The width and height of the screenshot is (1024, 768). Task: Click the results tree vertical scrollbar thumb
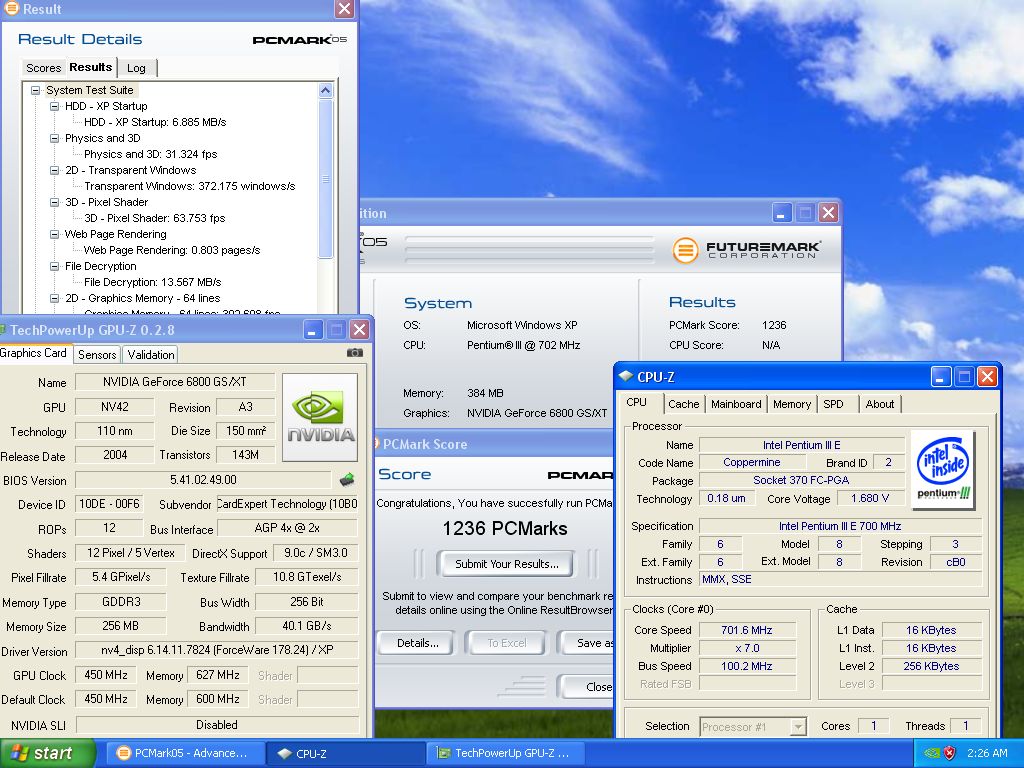(x=326, y=178)
